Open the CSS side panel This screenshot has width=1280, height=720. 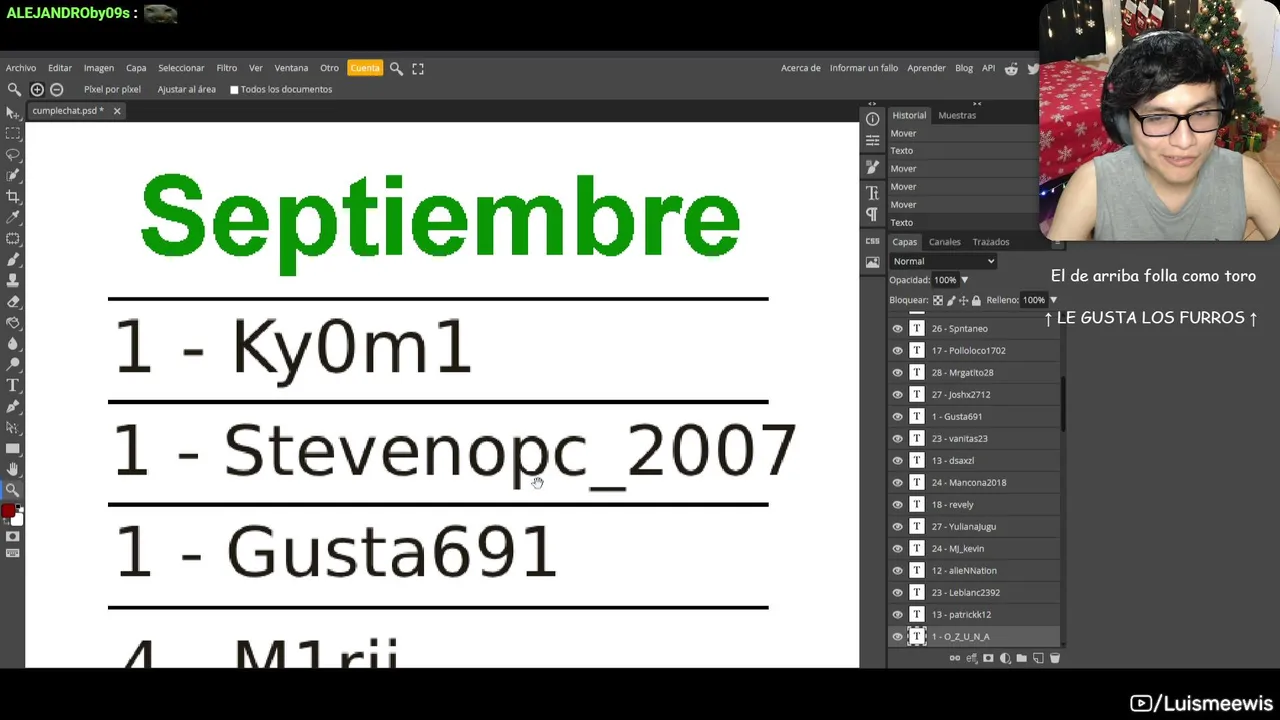872,241
